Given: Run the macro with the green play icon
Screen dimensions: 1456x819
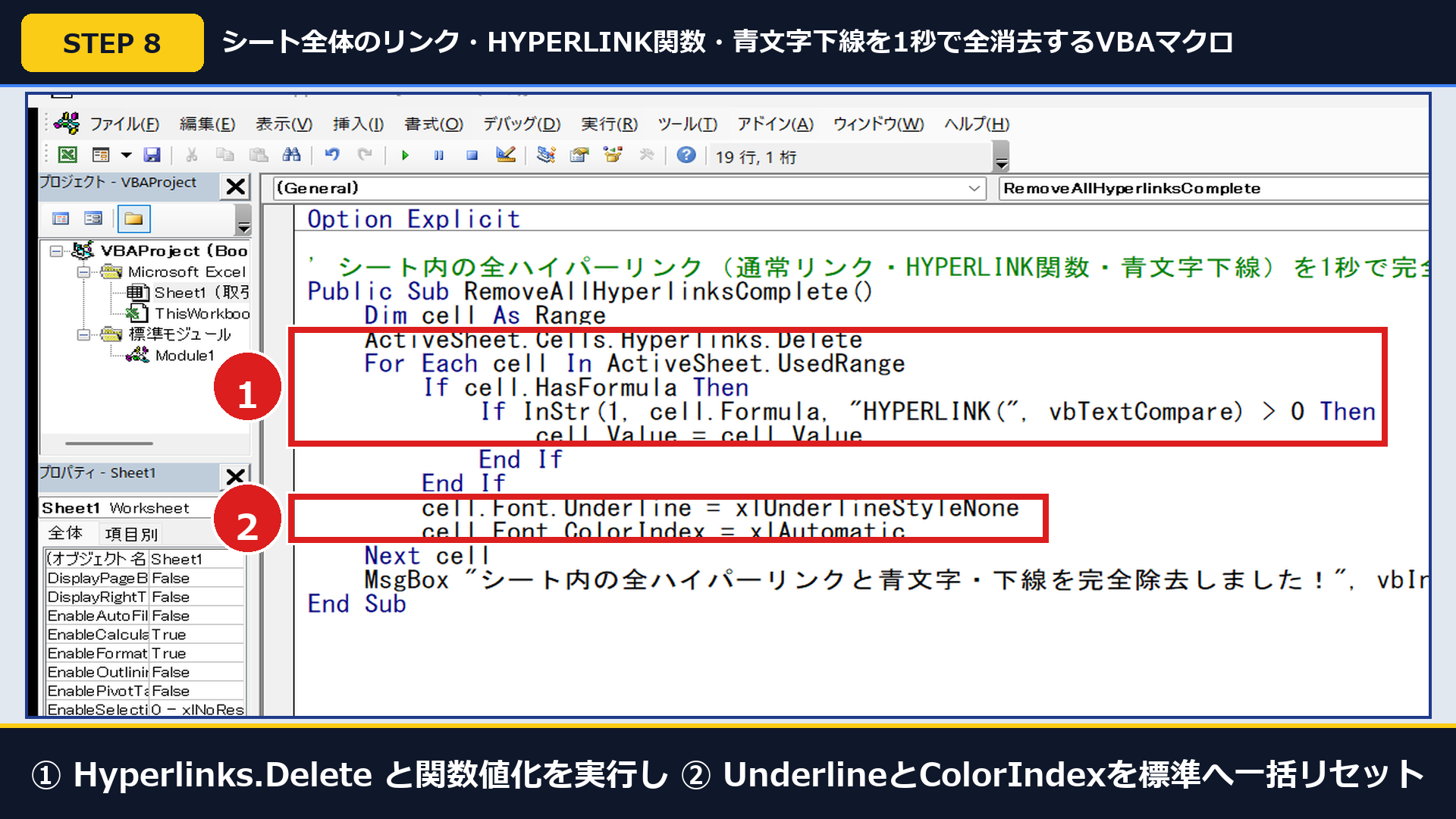Looking at the screenshot, I should tap(405, 155).
